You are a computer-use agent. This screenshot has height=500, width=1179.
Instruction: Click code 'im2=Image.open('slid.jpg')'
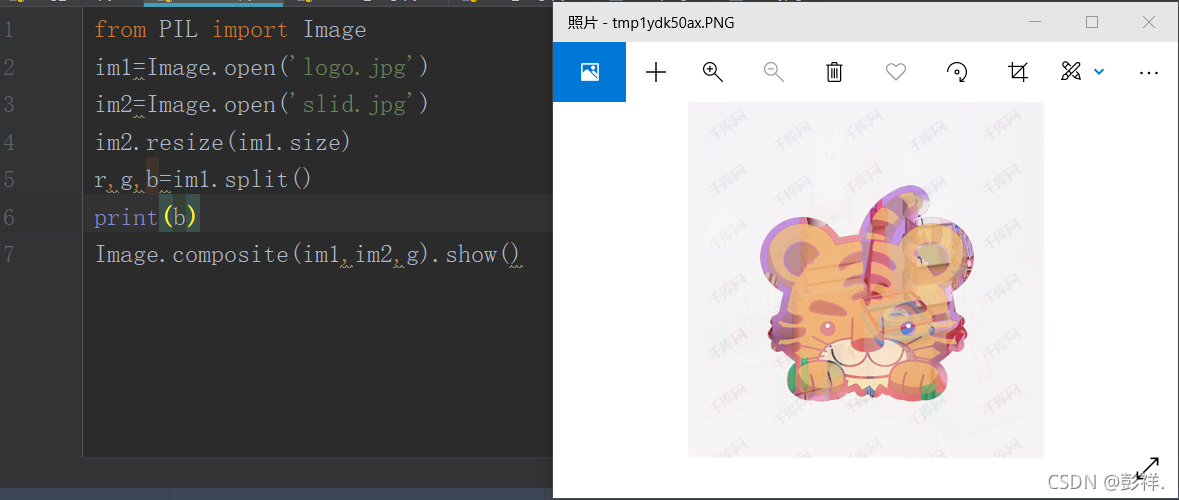click(x=262, y=105)
